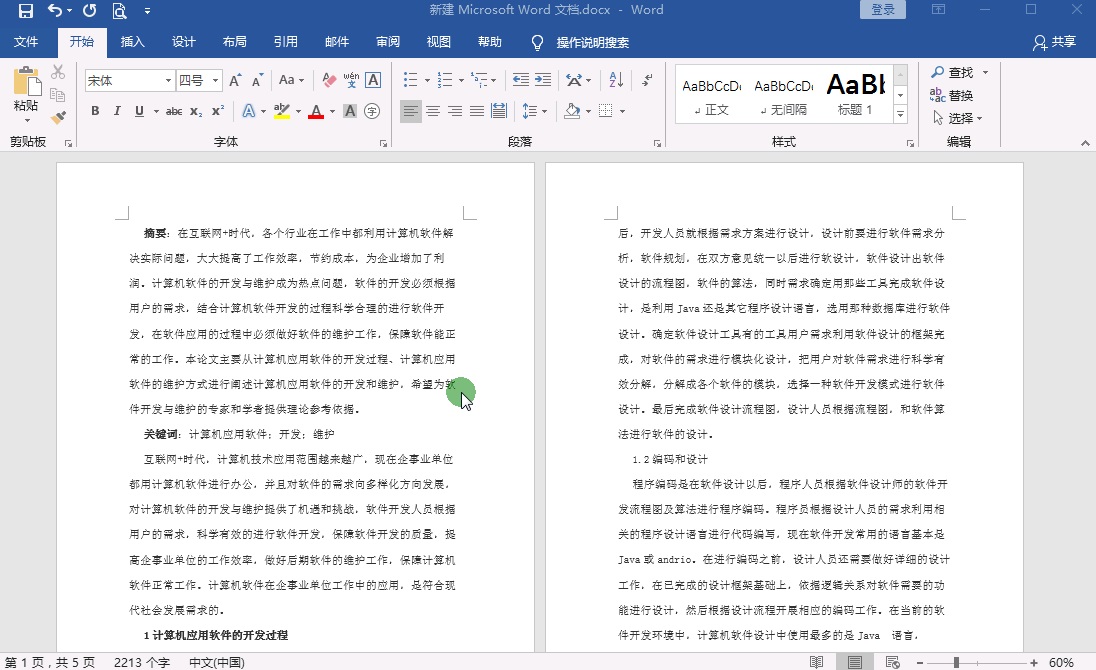
Task: Toggle Italic formatting
Action: 117,111
